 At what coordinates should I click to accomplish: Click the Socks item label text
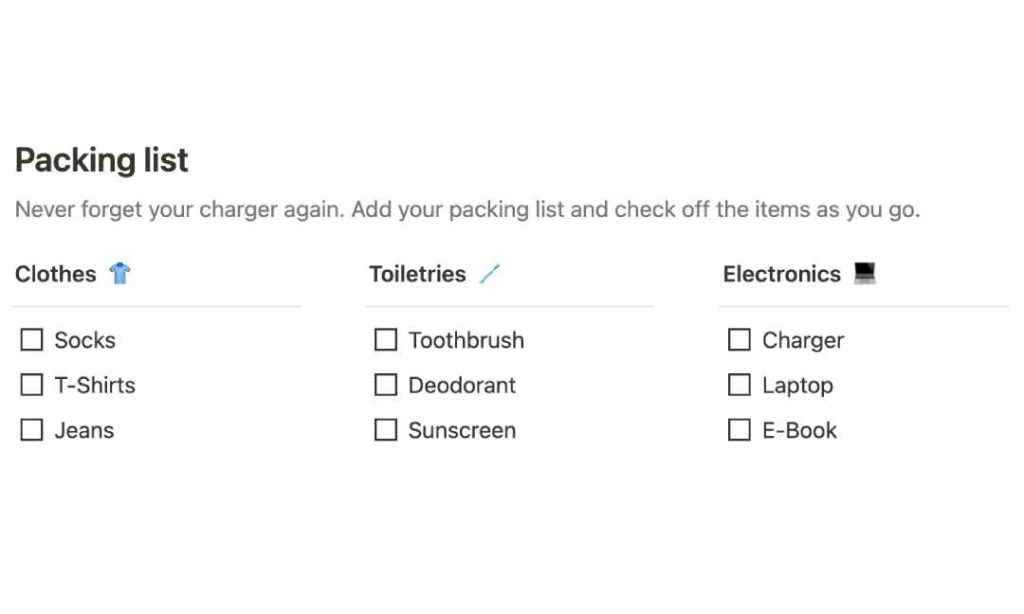[x=85, y=341]
